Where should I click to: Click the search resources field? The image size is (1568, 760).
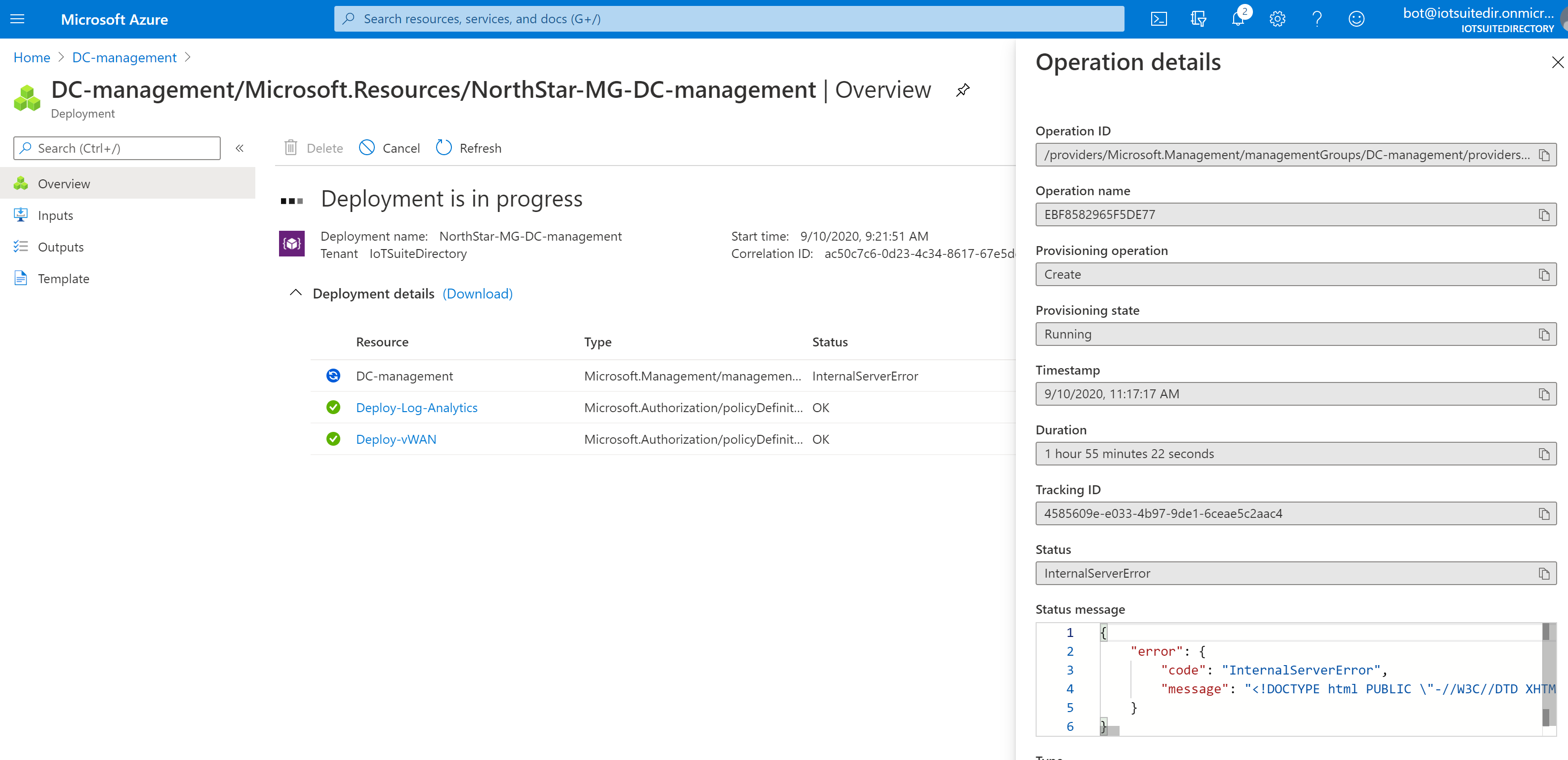pos(729,18)
